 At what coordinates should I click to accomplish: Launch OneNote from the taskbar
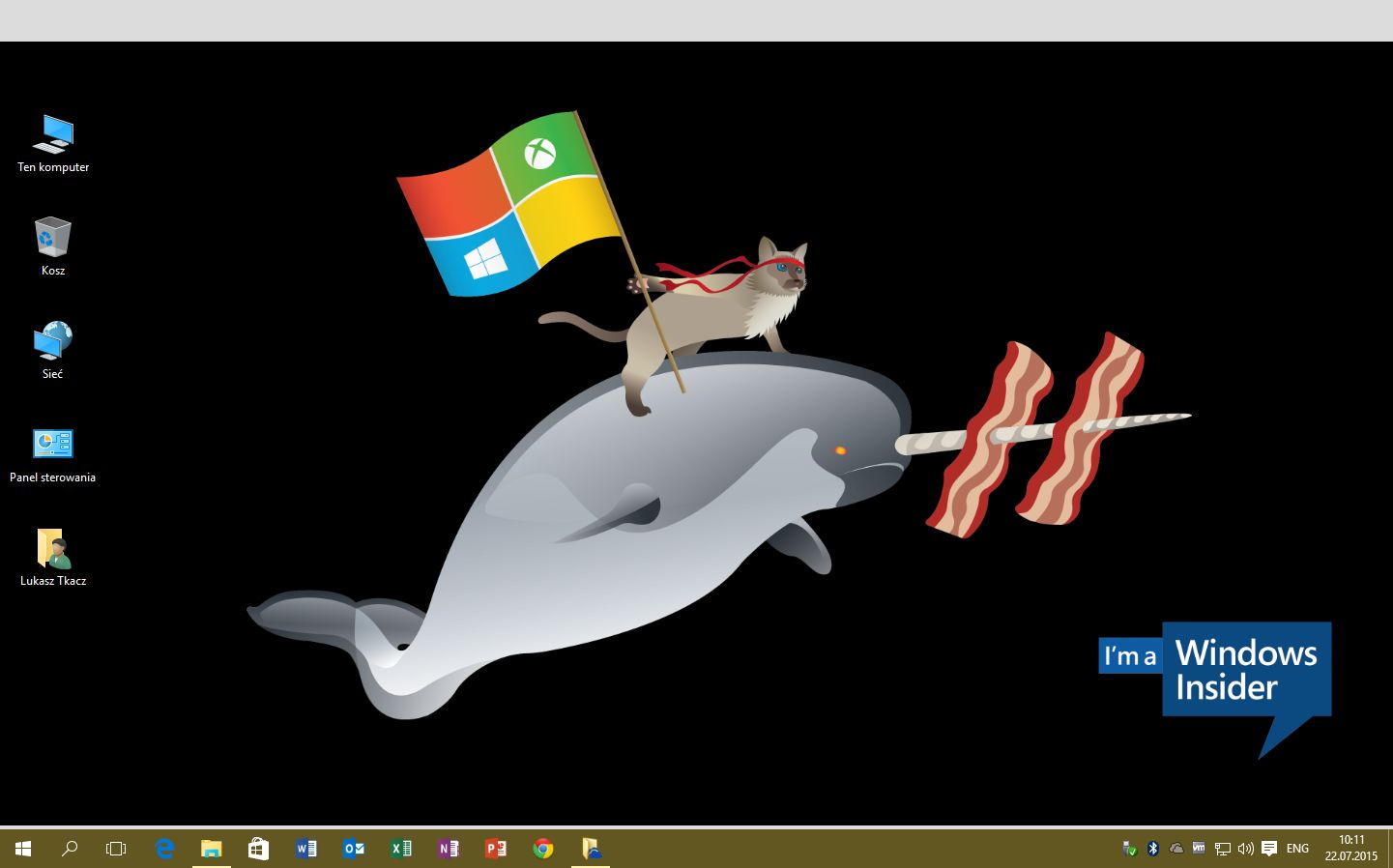pos(449,849)
